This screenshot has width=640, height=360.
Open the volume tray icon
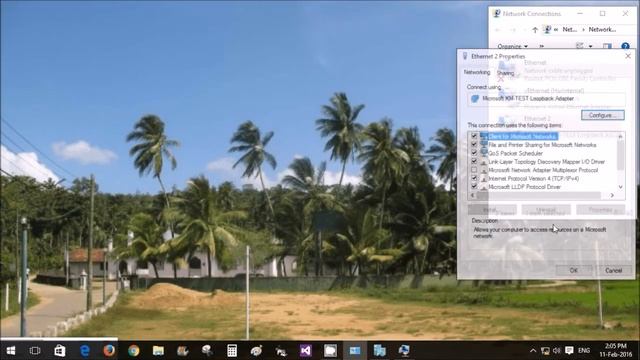pos(556,351)
